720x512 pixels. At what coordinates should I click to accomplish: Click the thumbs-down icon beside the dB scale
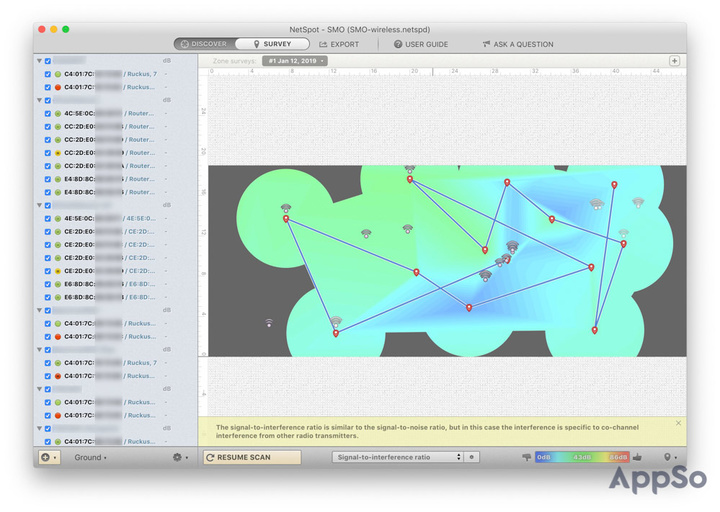527,457
